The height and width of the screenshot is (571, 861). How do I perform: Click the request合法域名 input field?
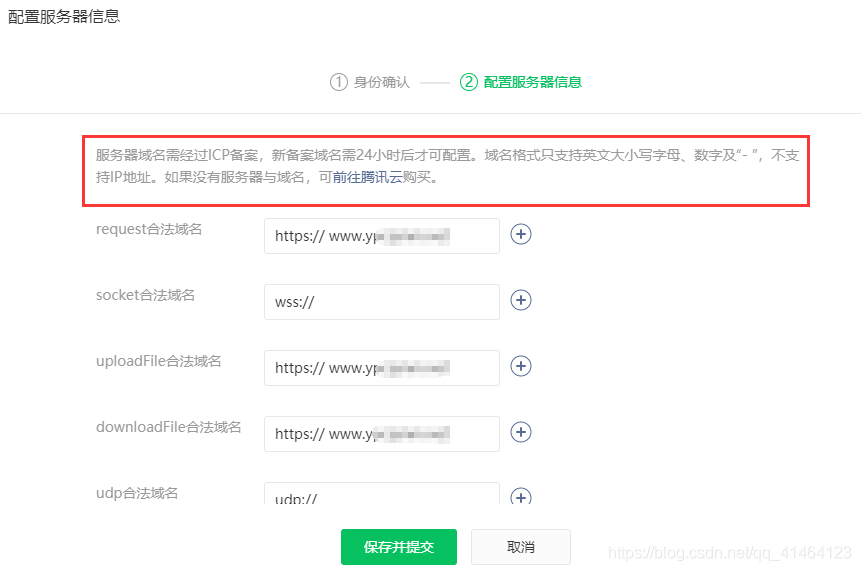coord(382,236)
